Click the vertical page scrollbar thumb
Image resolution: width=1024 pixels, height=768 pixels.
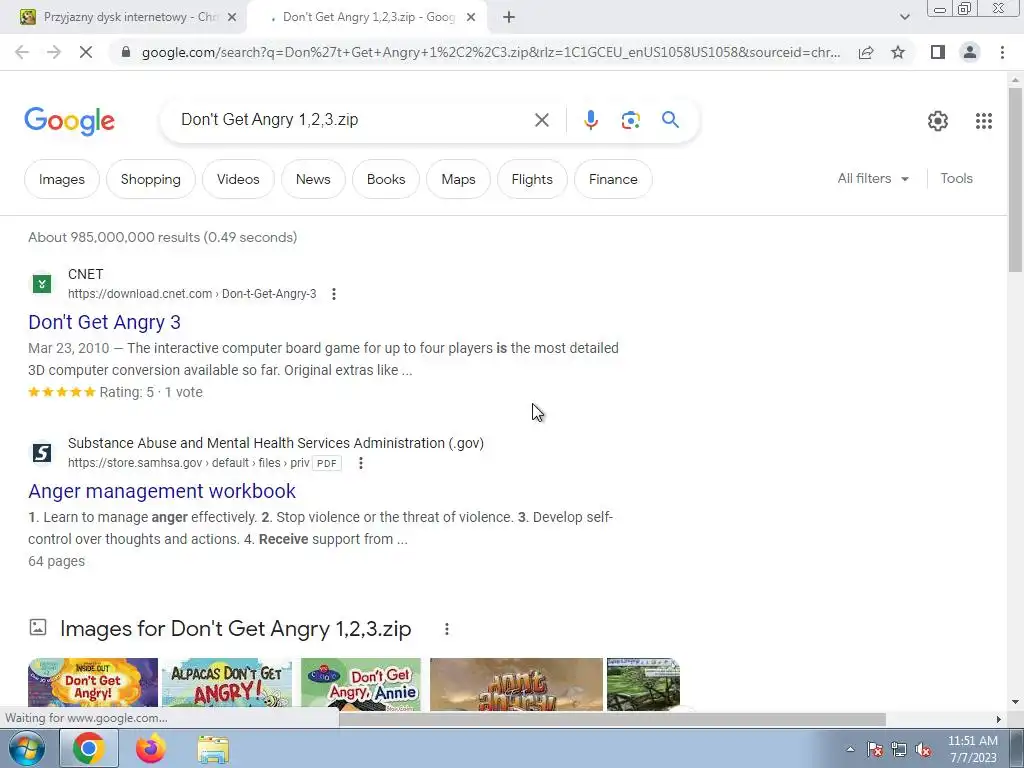(x=1015, y=180)
